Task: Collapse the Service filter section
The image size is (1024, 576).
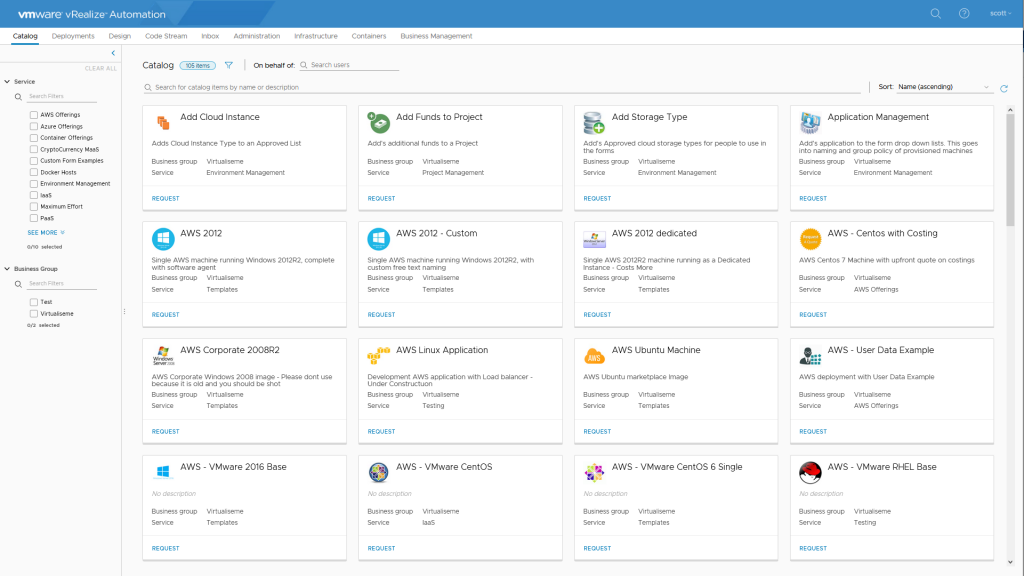Action: pos(7,82)
